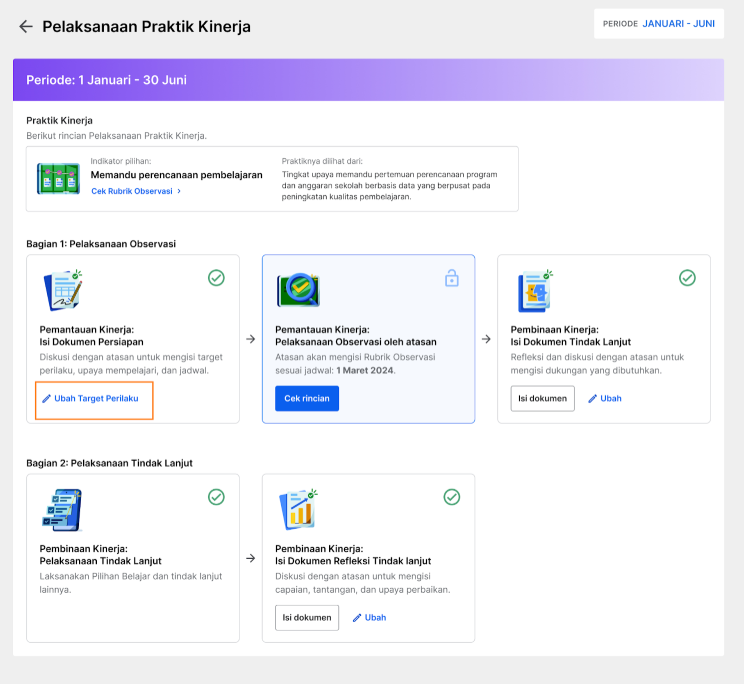The image size is (744, 684).
Task: Click the Isi Dokumen Tindak Lanjut card icon
Action: tap(535, 291)
